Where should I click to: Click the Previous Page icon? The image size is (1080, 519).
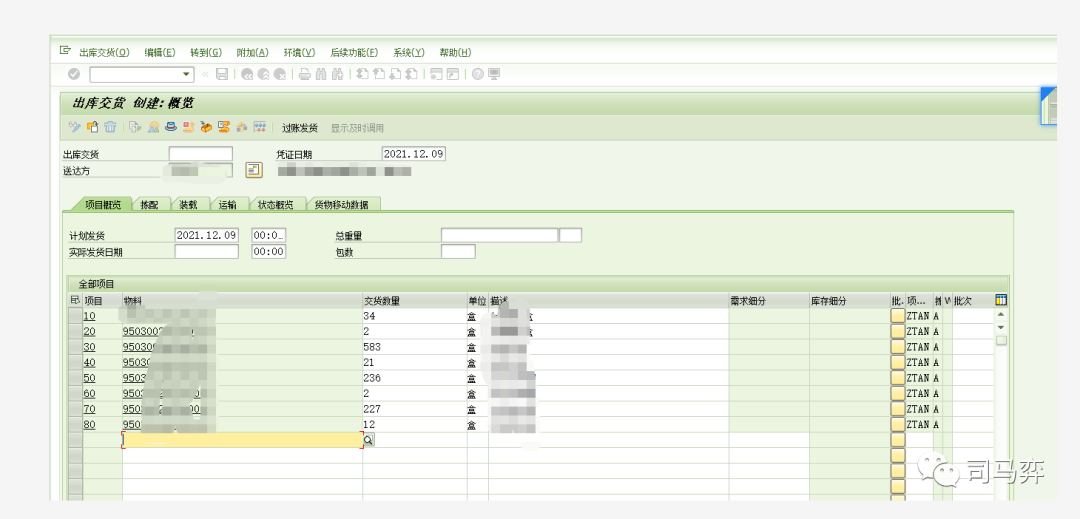(x=379, y=74)
